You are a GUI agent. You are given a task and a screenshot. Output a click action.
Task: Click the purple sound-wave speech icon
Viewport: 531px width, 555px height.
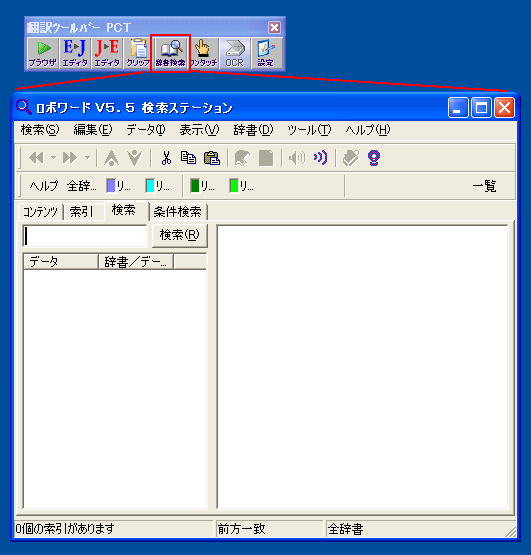pyautogui.click(x=321, y=158)
